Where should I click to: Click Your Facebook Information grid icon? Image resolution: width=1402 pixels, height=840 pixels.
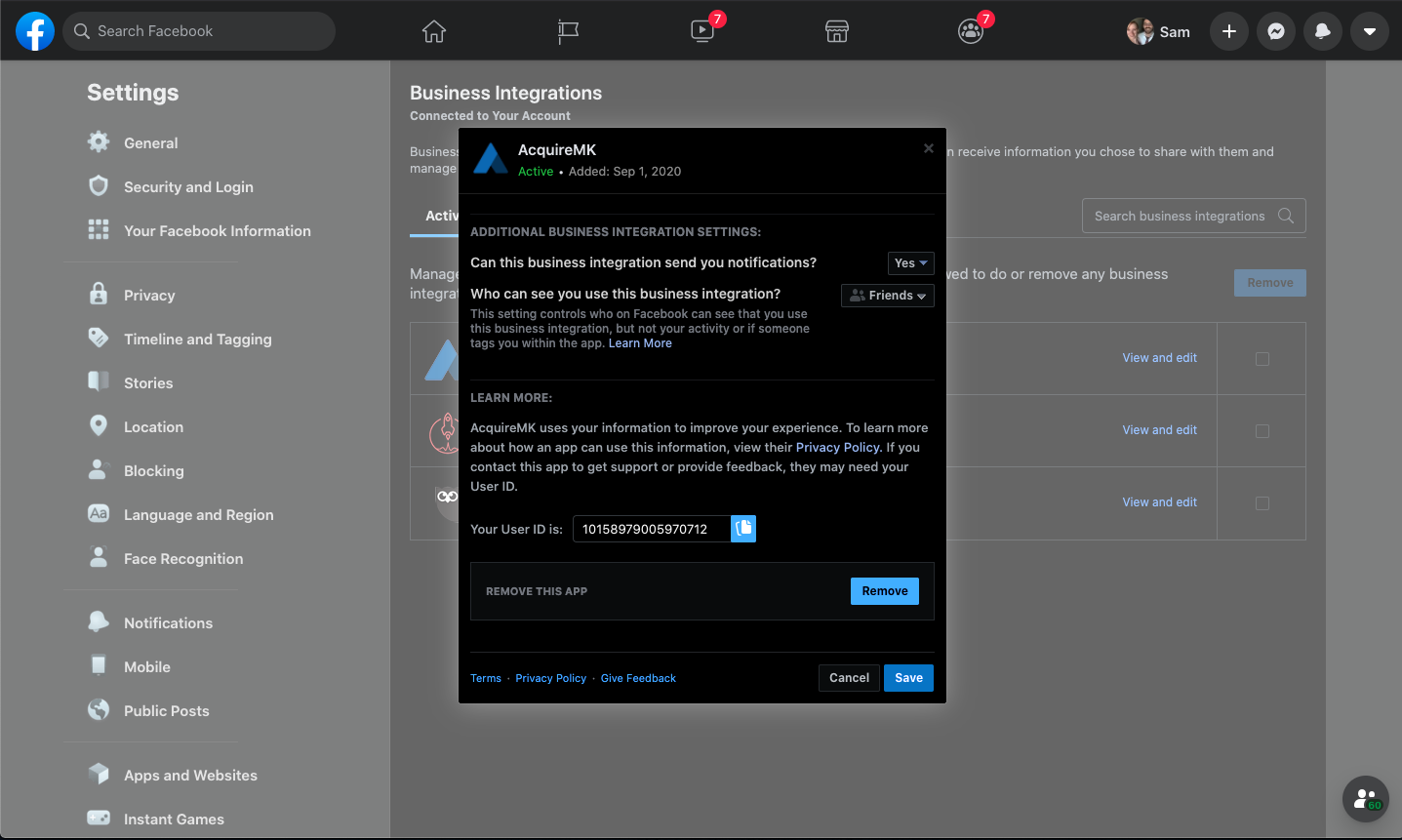[x=99, y=229]
